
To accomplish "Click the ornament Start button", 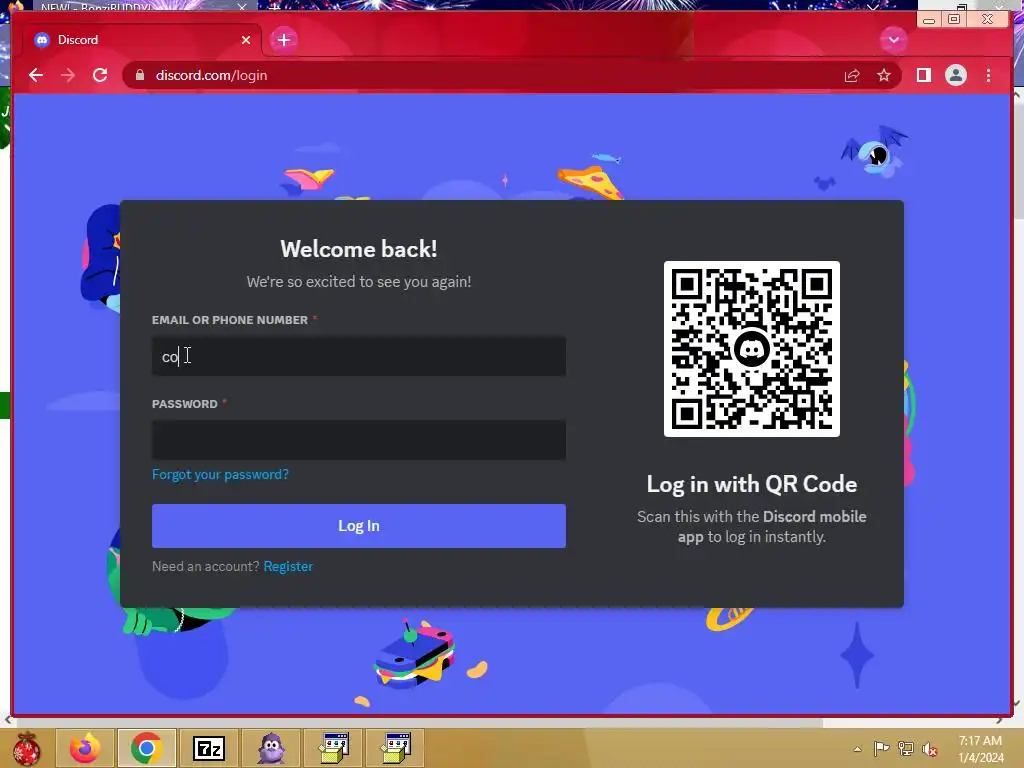I will (26, 748).
